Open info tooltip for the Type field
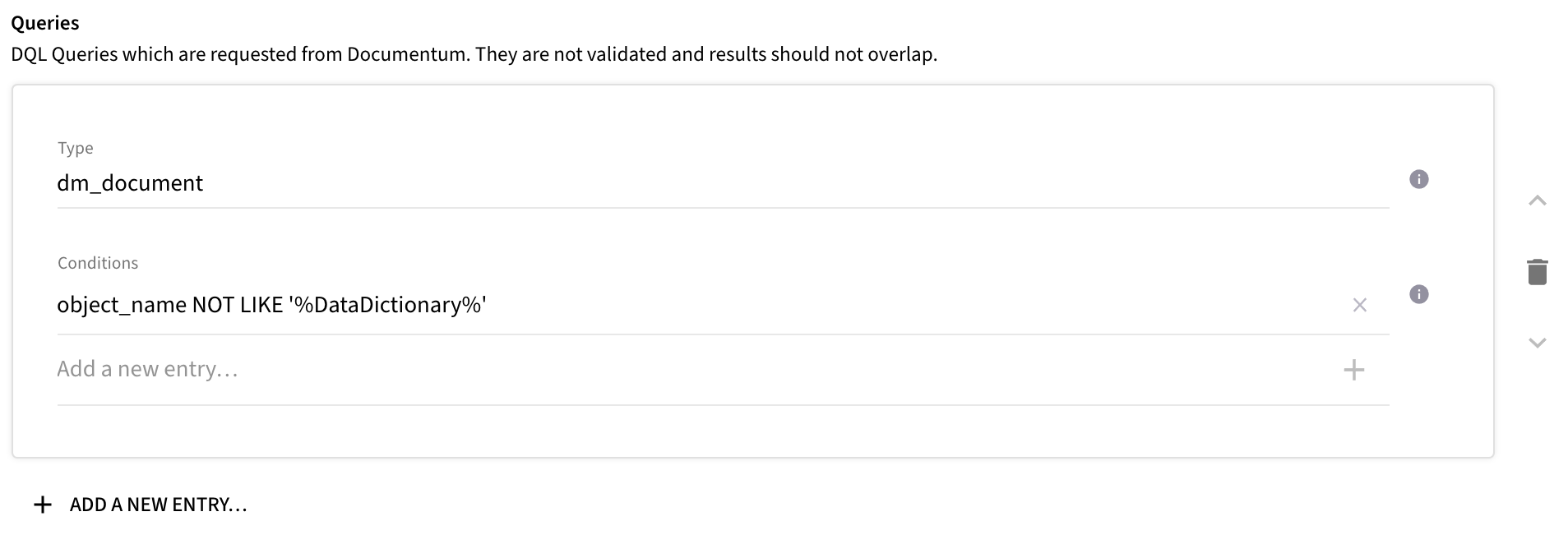Viewport: 1568px width, 544px height. pos(1418,179)
